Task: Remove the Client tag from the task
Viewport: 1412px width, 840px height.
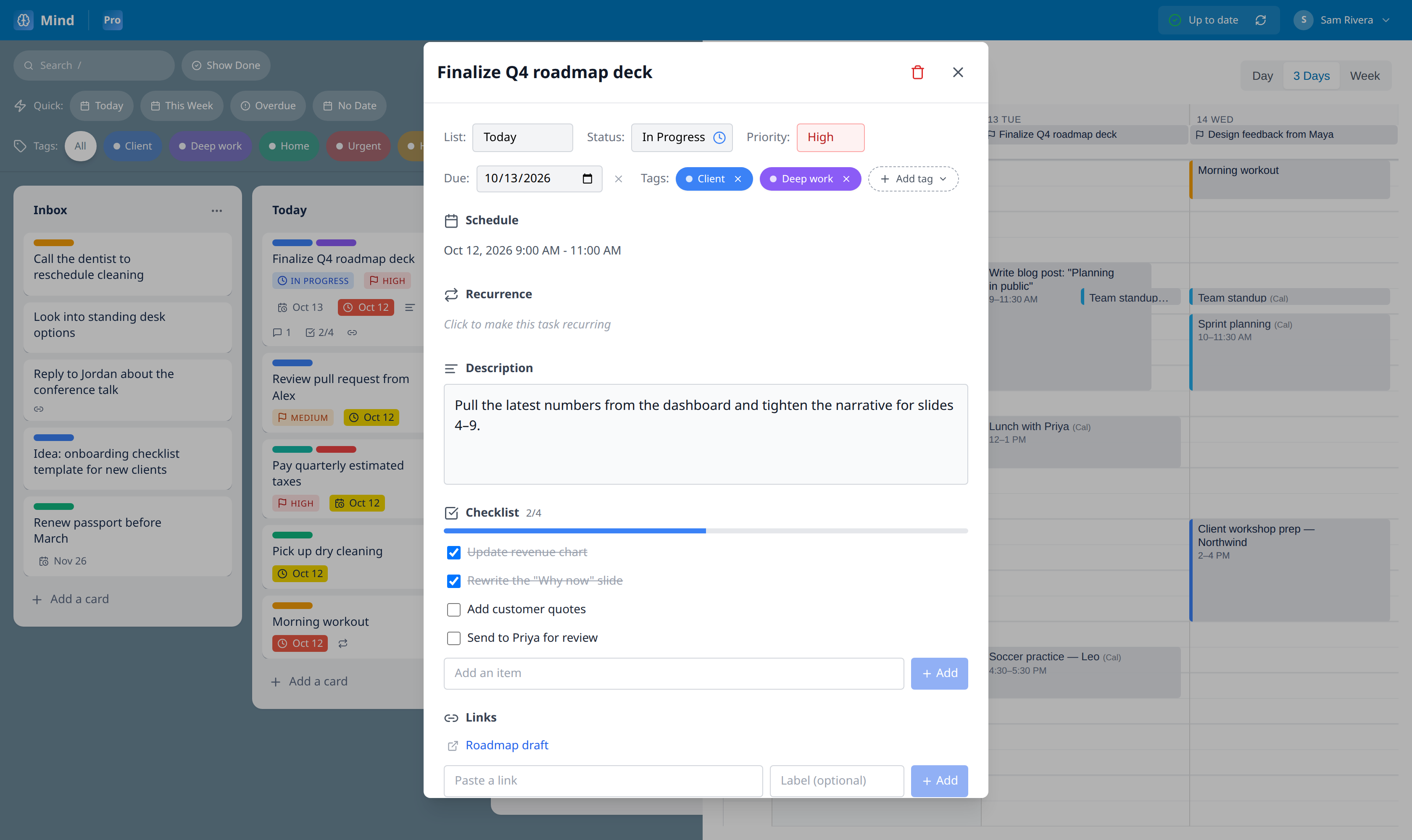Action: click(x=738, y=179)
